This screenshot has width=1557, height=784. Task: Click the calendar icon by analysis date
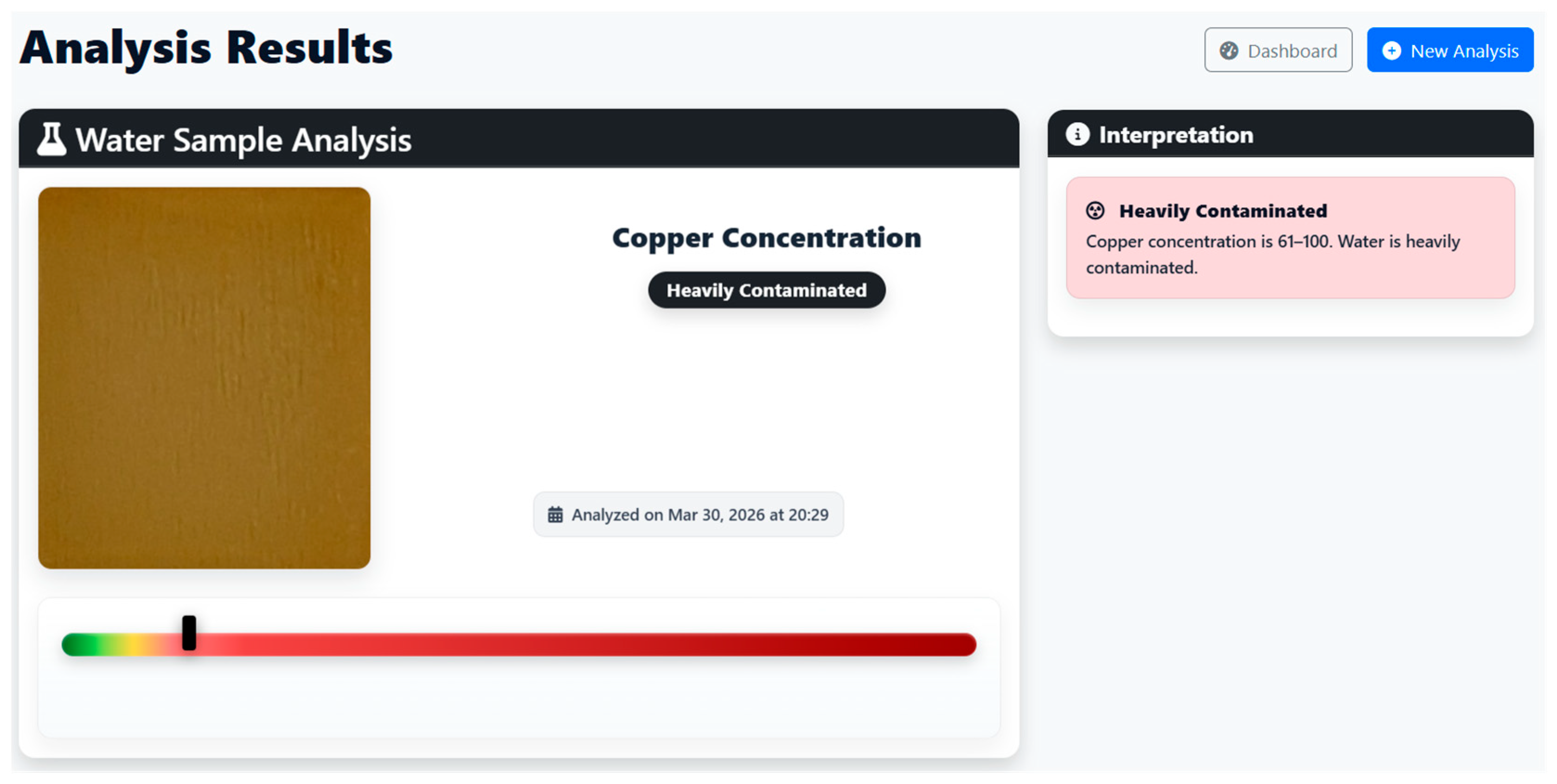click(555, 515)
